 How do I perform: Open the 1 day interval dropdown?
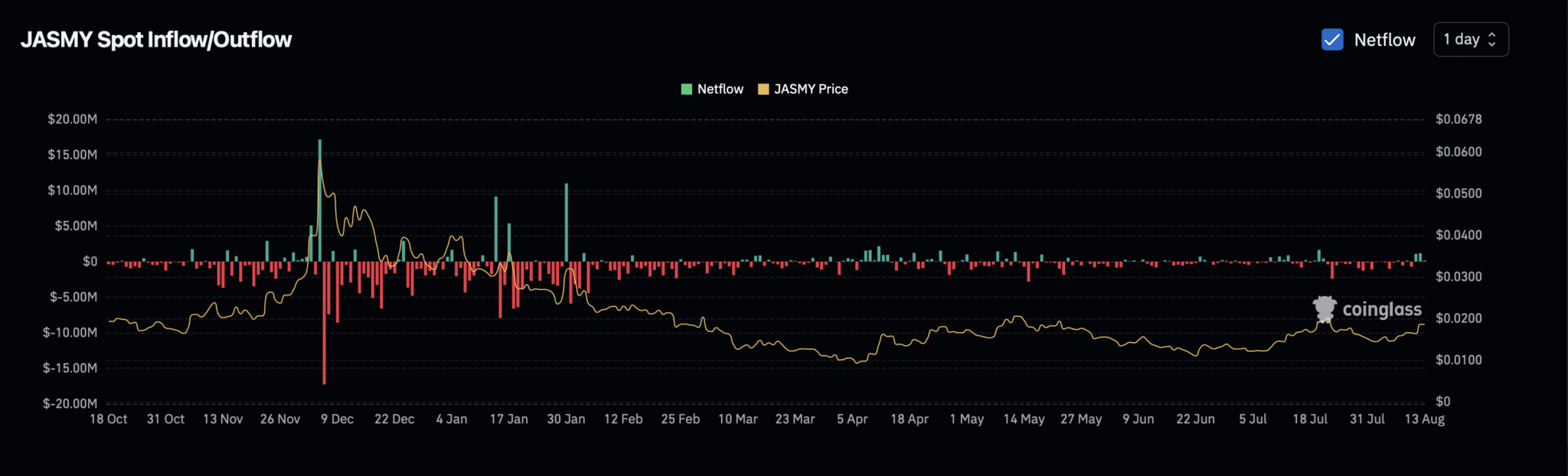(1471, 40)
